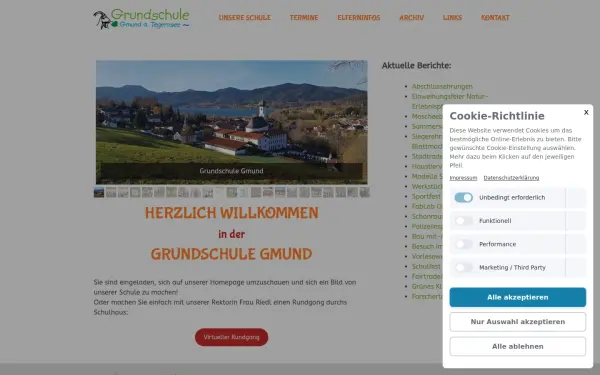This screenshot has height=375, width=600.
Task: Click the Grundschule Gmund image caption
Action: [232, 171]
